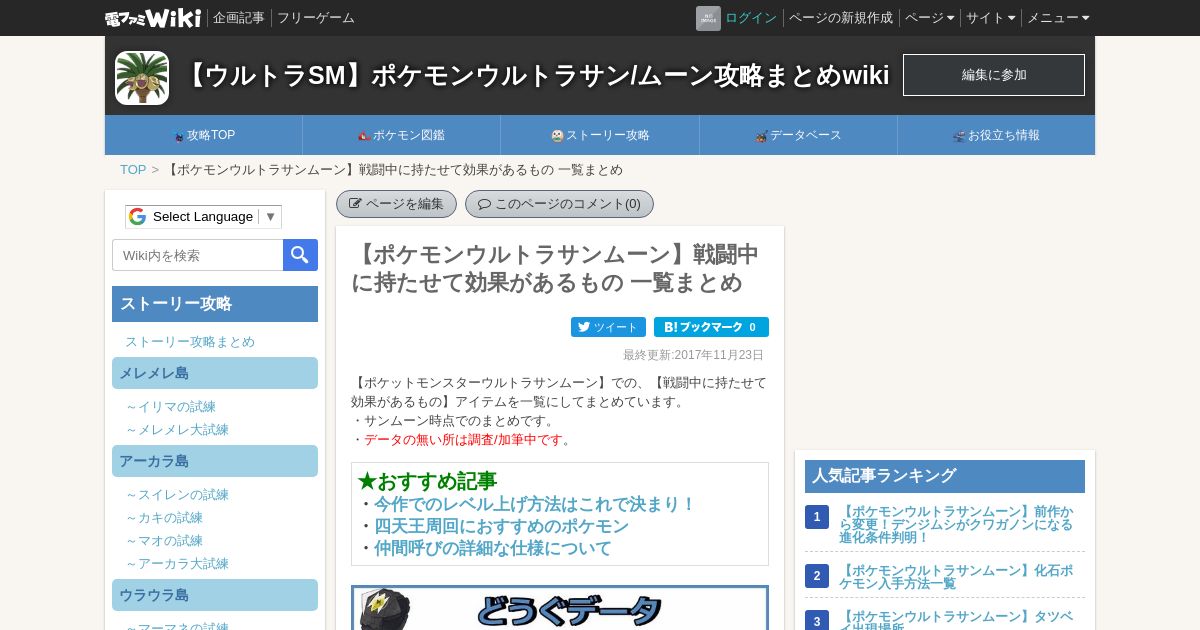Click the アーカラ島 sidebar heading

click(215, 461)
